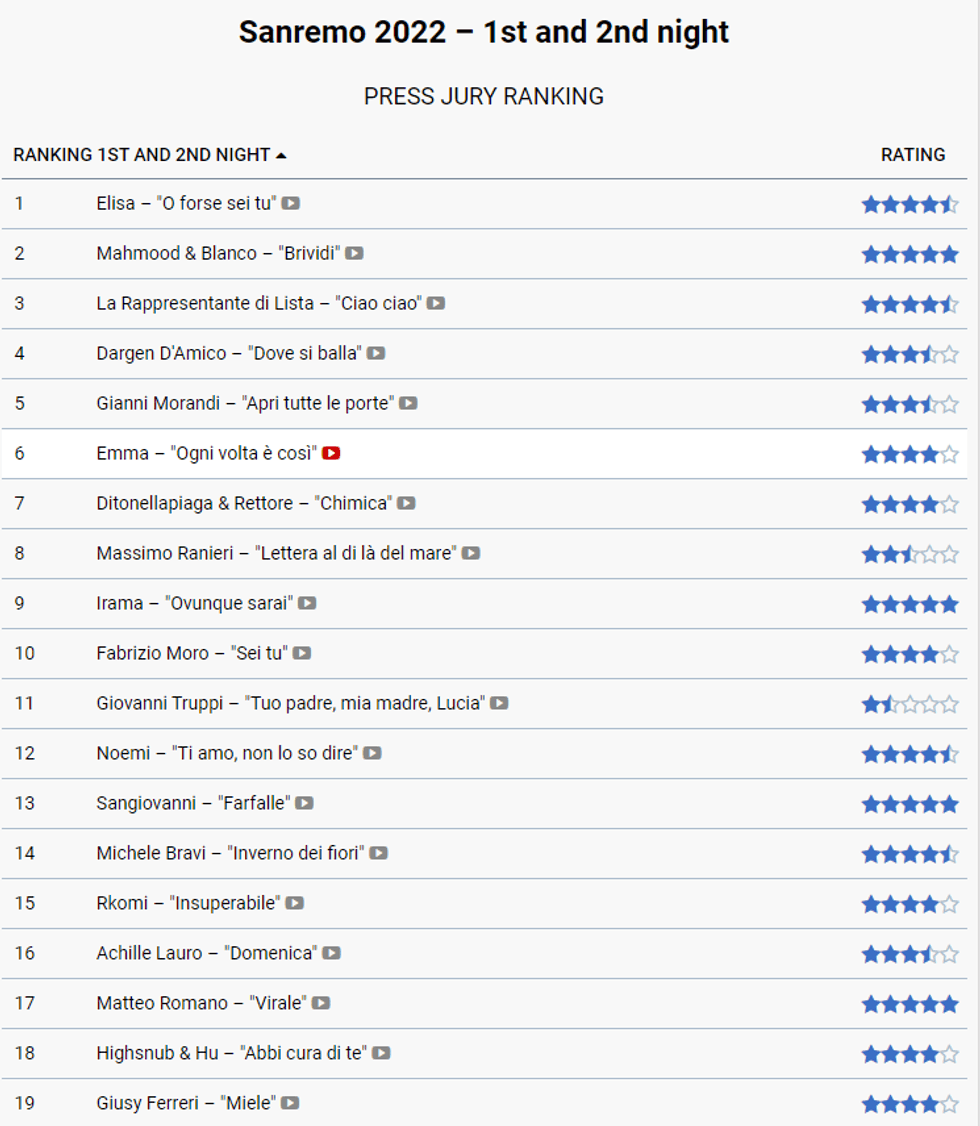The height and width of the screenshot is (1126, 980).
Task: Play video for "Lettera al di là del mare"
Action: click(x=470, y=553)
